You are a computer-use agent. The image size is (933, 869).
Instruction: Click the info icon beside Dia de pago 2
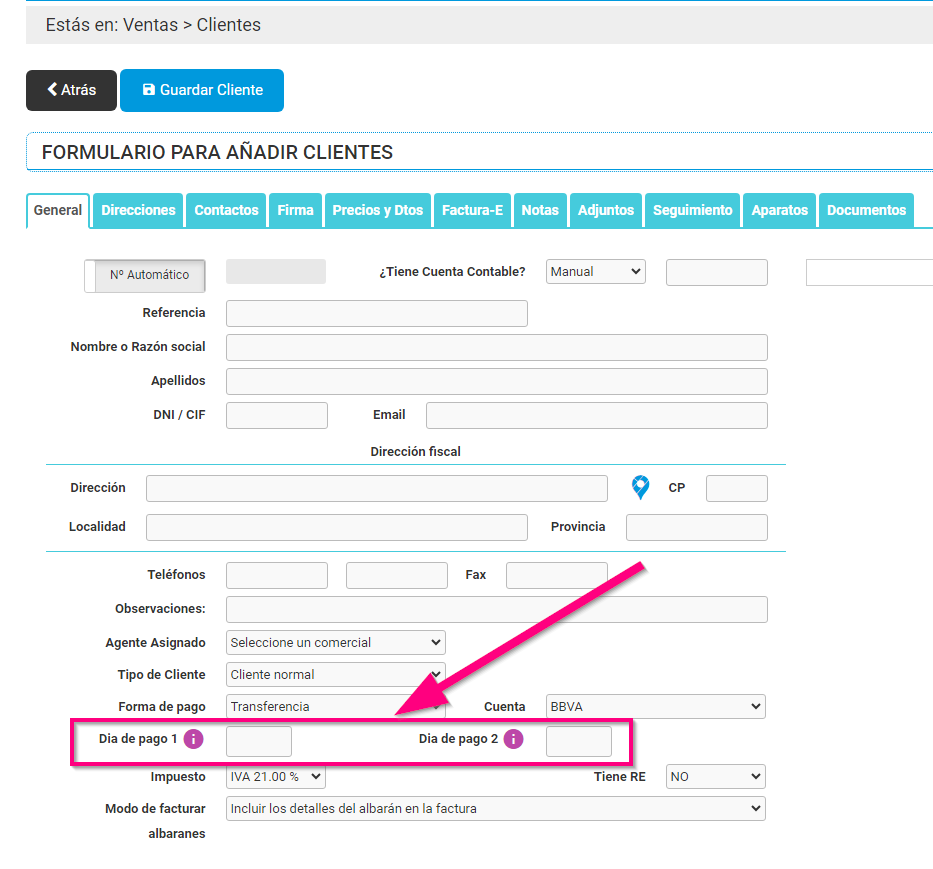click(x=513, y=739)
